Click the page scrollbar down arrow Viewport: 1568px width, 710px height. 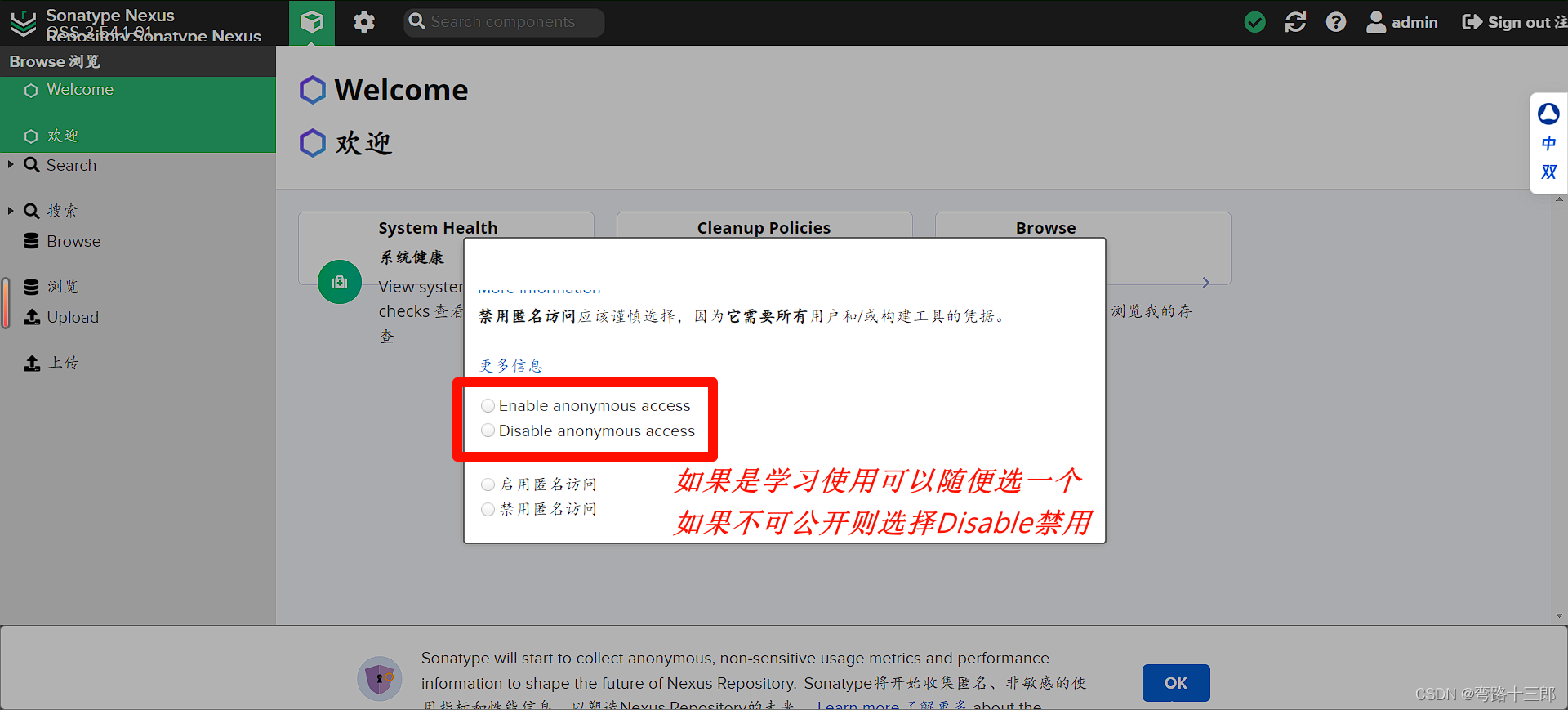pos(1560,616)
